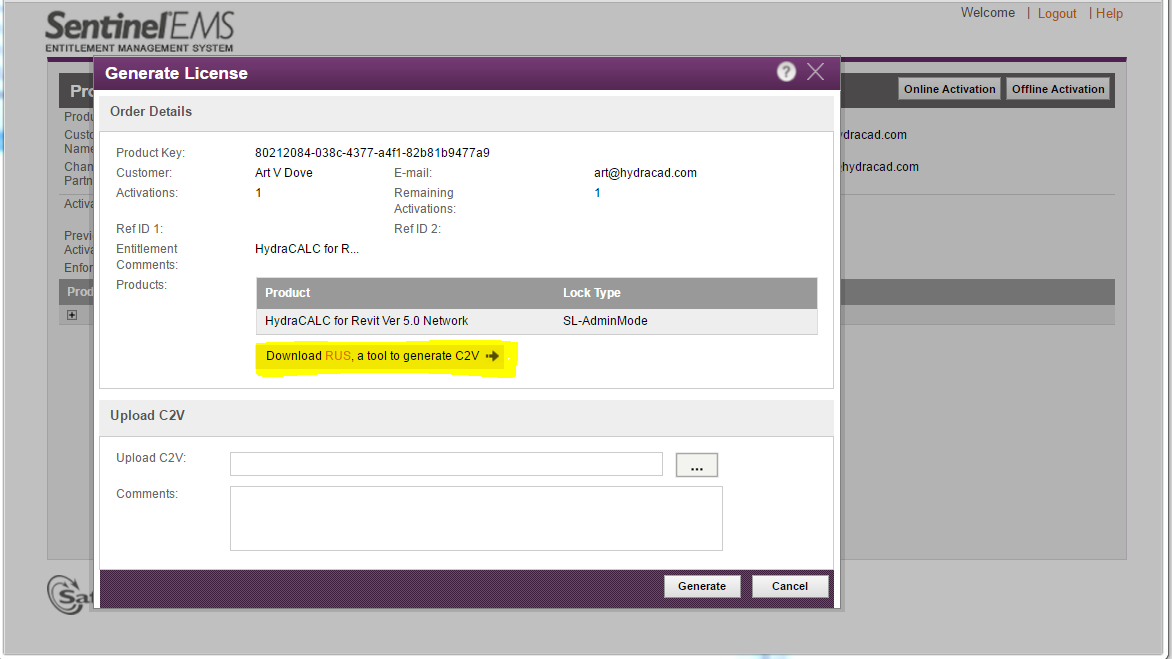Expand the product row plus icon
The image size is (1172, 659).
(72, 315)
